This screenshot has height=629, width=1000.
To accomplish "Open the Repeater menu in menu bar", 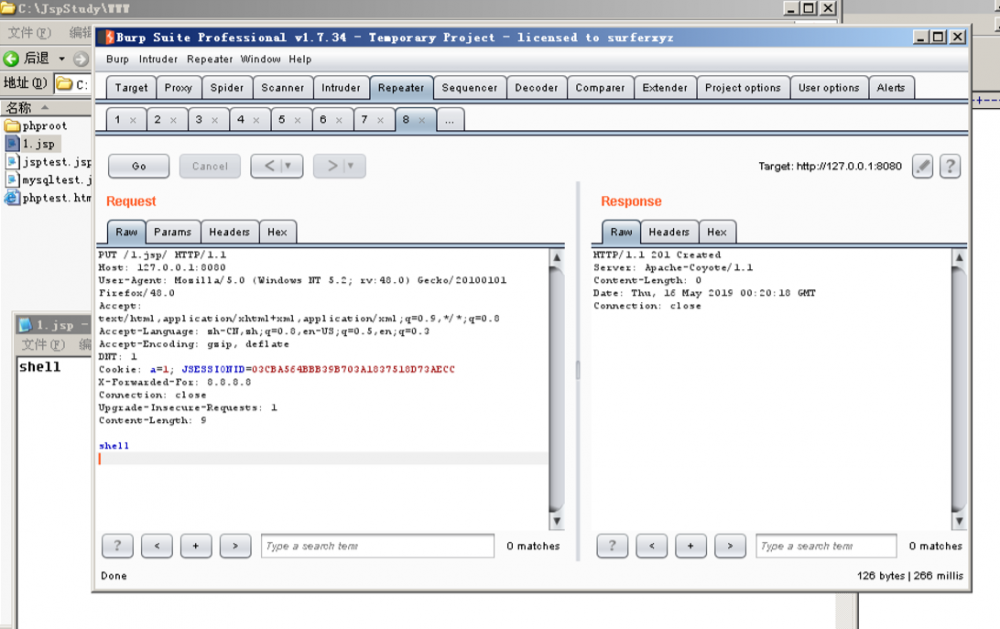I will tap(210, 59).
